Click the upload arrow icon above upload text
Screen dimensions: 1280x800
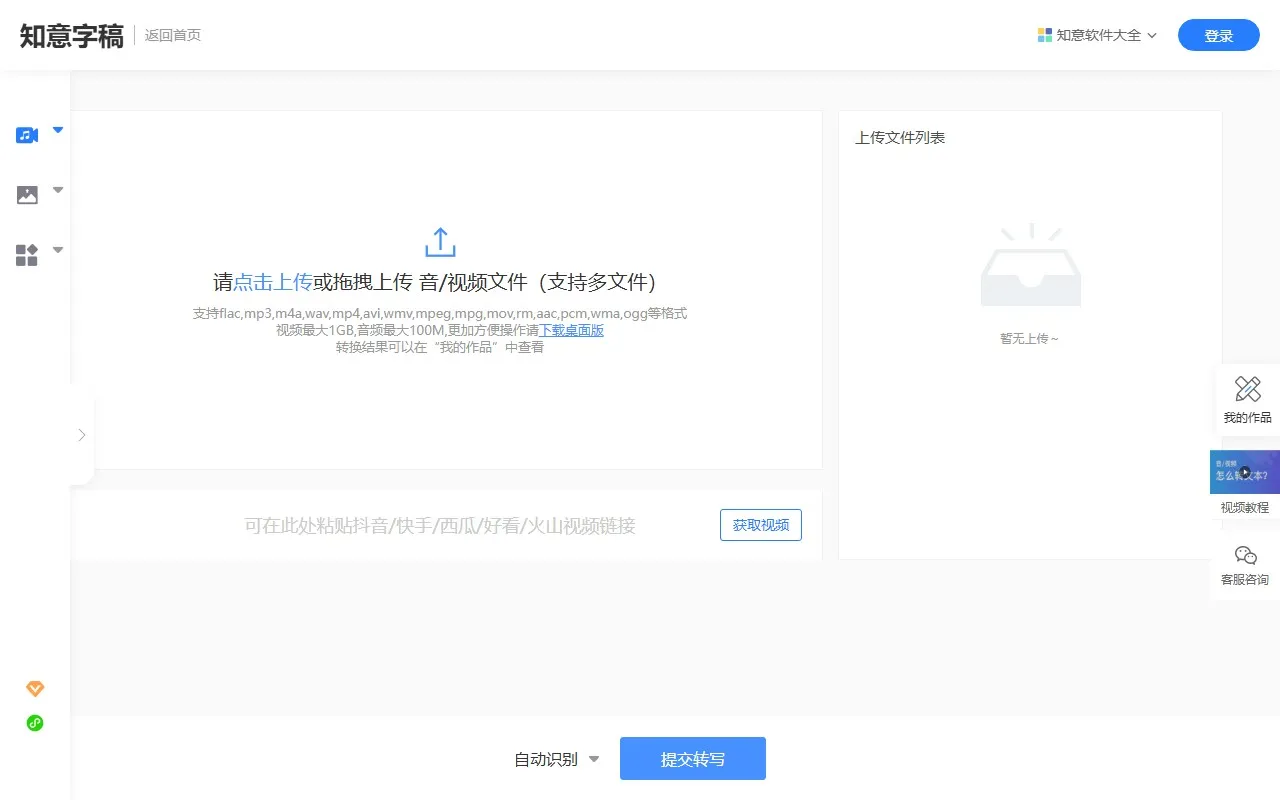pyautogui.click(x=440, y=242)
